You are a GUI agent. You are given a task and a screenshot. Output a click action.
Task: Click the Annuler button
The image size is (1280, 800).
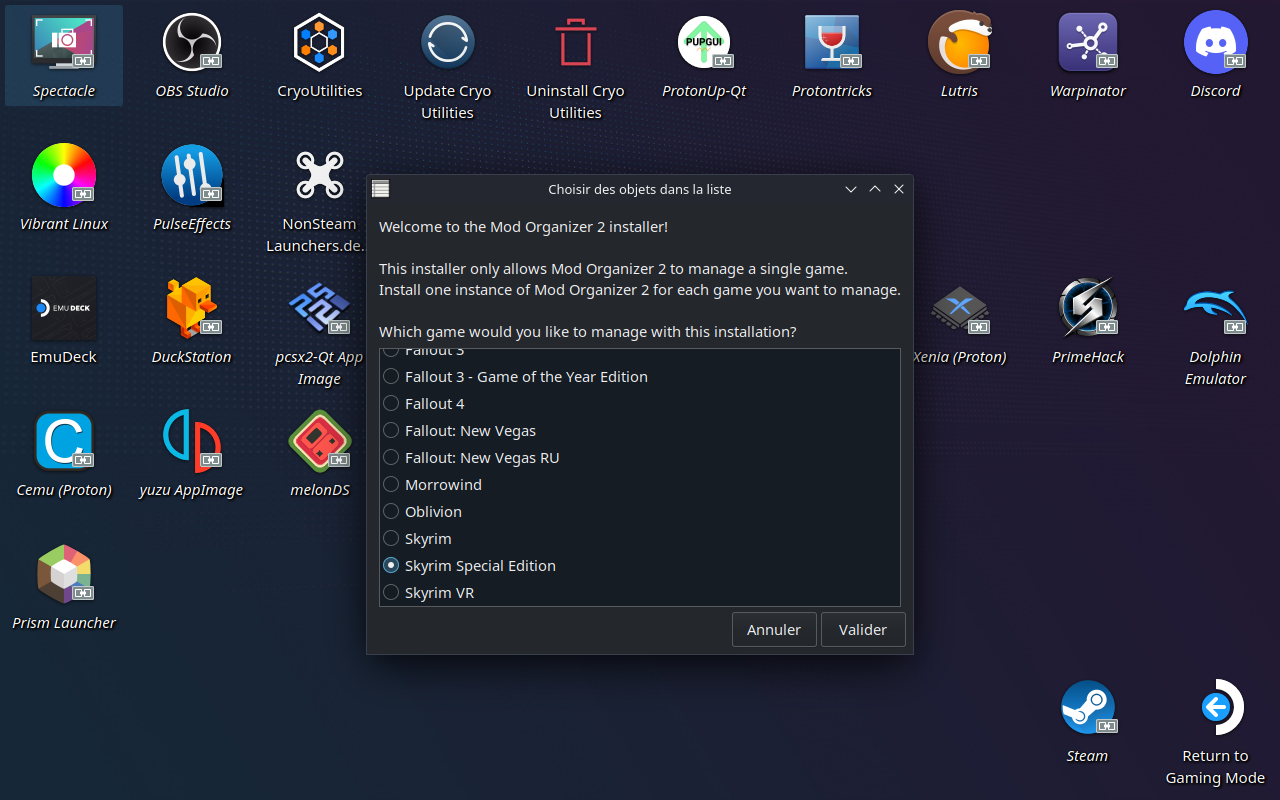[x=774, y=630]
